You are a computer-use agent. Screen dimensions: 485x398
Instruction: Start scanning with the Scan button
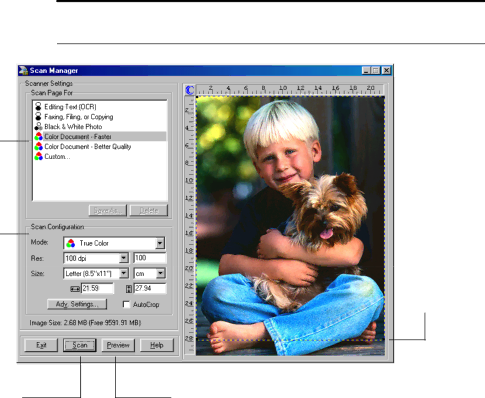pyautogui.click(x=80, y=345)
